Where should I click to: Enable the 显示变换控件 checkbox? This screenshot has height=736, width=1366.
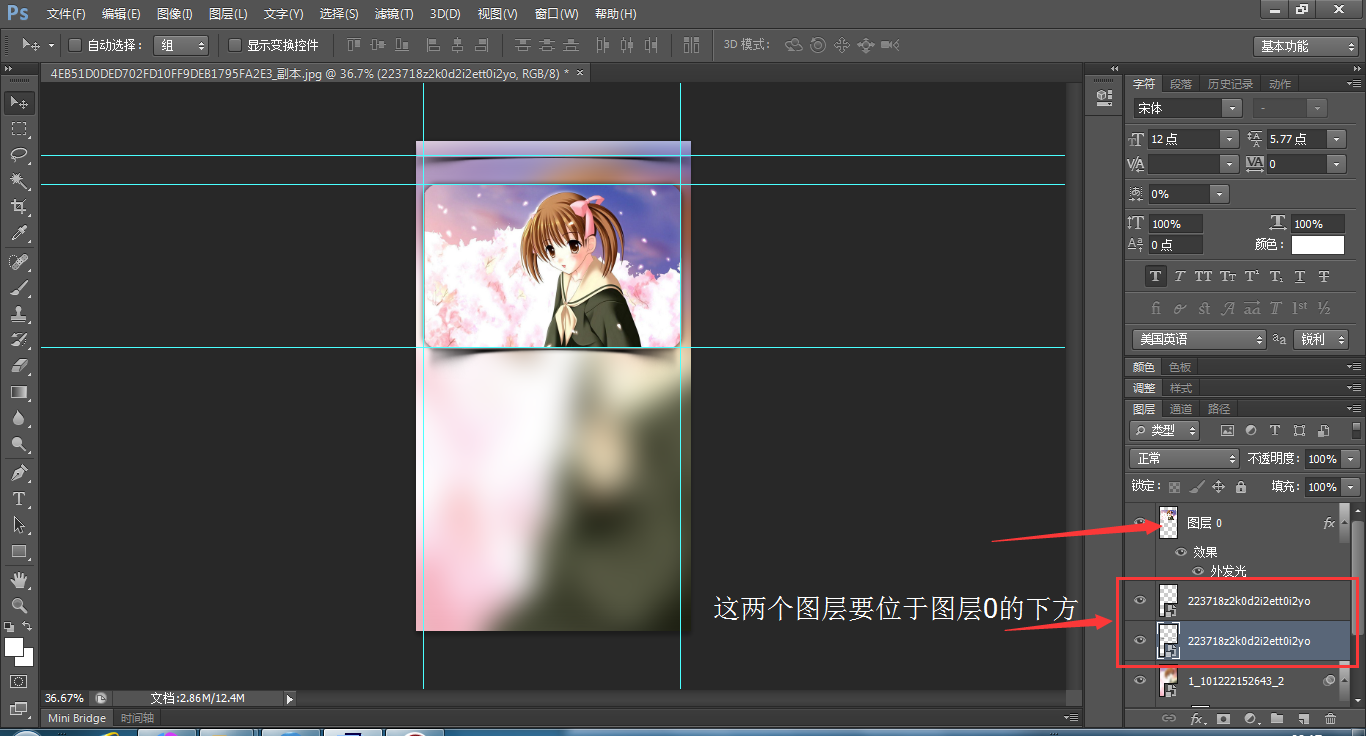click(x=235, y=45)
